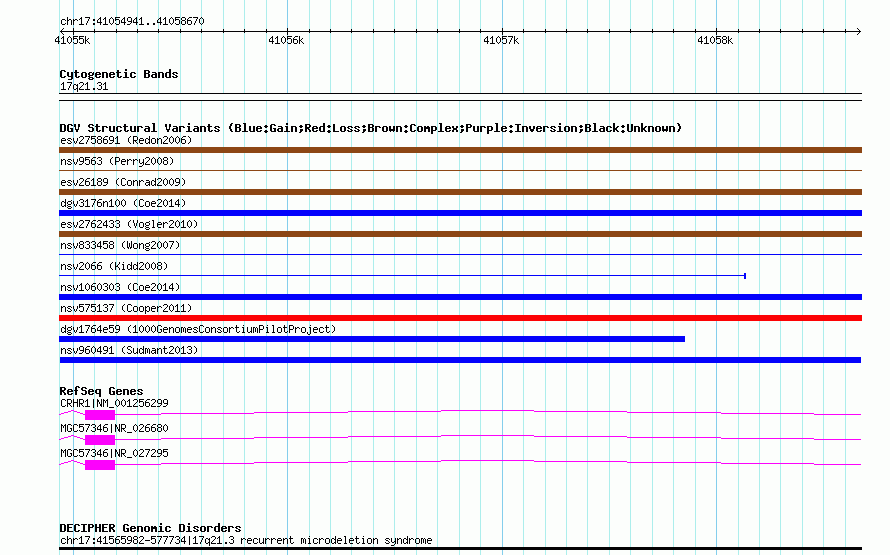Select the brown esv2758691 variant bar

[x=460, y=150]
